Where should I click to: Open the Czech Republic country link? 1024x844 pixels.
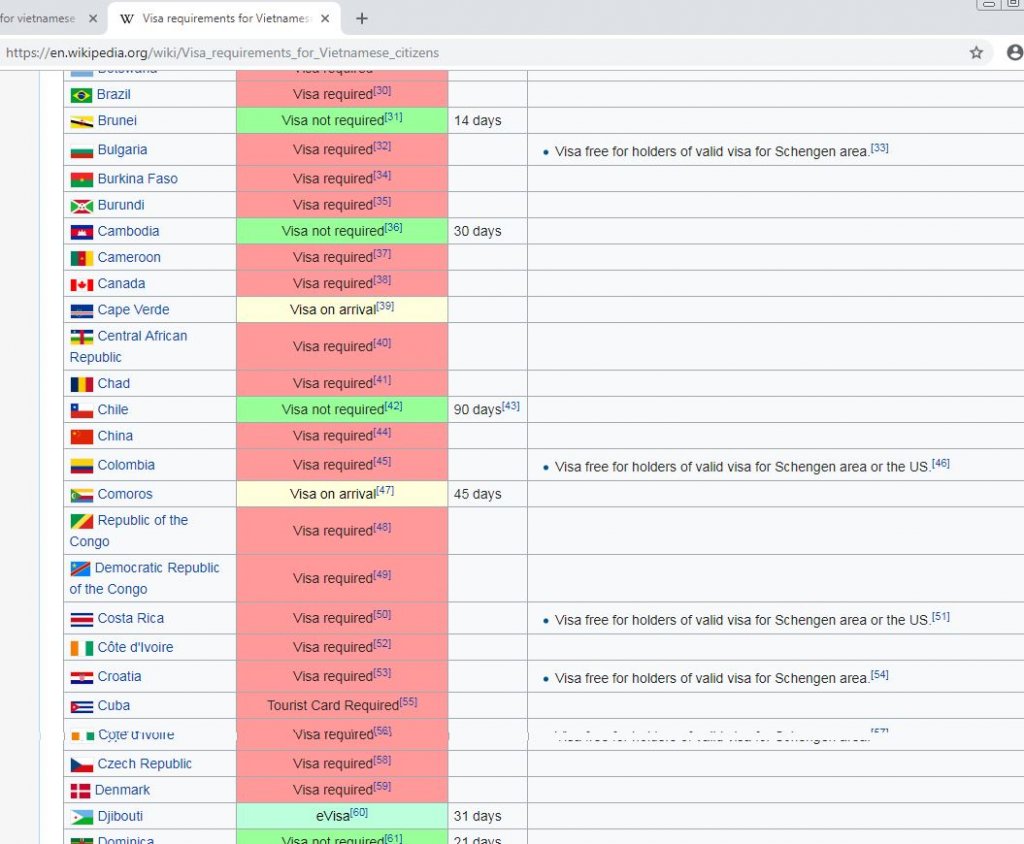tap(144, 764)
